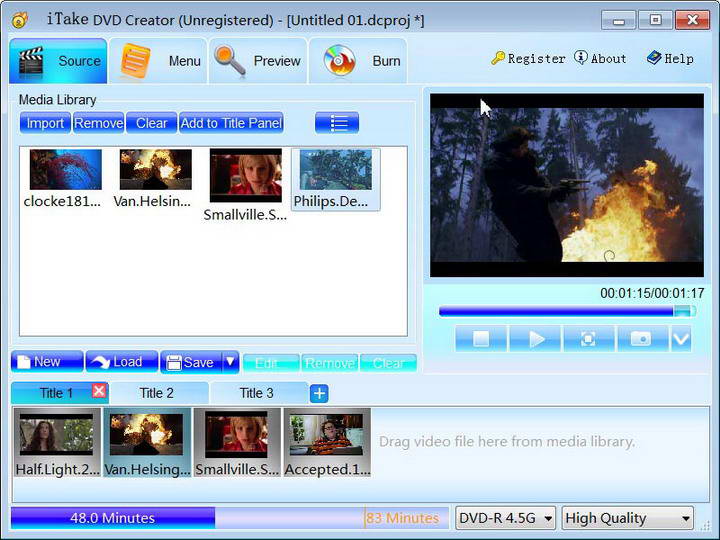Stop video playback
The image size is (720, 540).
(481, 339)
